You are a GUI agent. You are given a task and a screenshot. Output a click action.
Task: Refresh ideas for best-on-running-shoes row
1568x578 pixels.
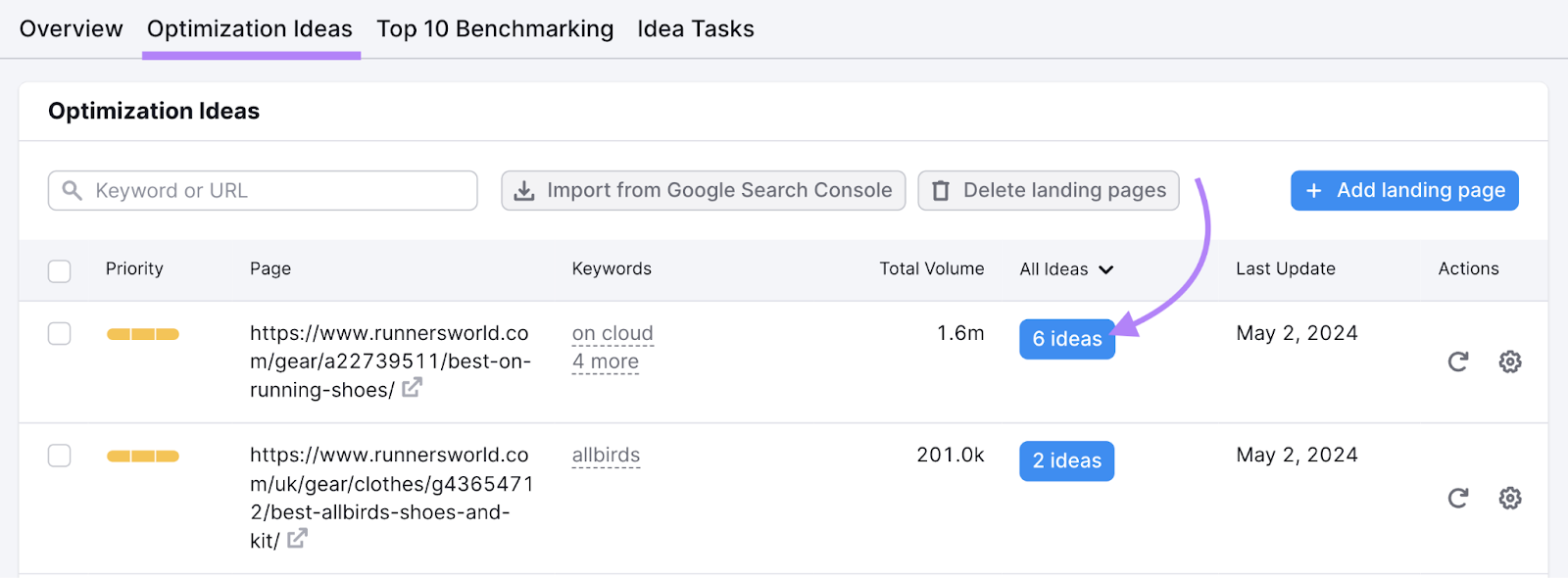click(1458, 361)
